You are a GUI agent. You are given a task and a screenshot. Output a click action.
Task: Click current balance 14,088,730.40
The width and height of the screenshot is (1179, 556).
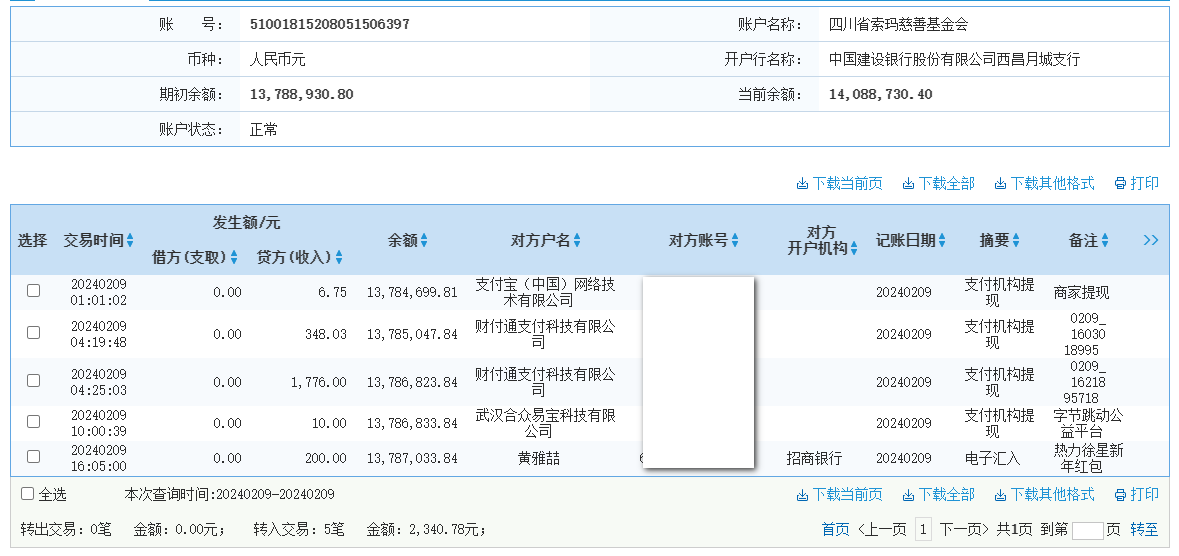880,95
